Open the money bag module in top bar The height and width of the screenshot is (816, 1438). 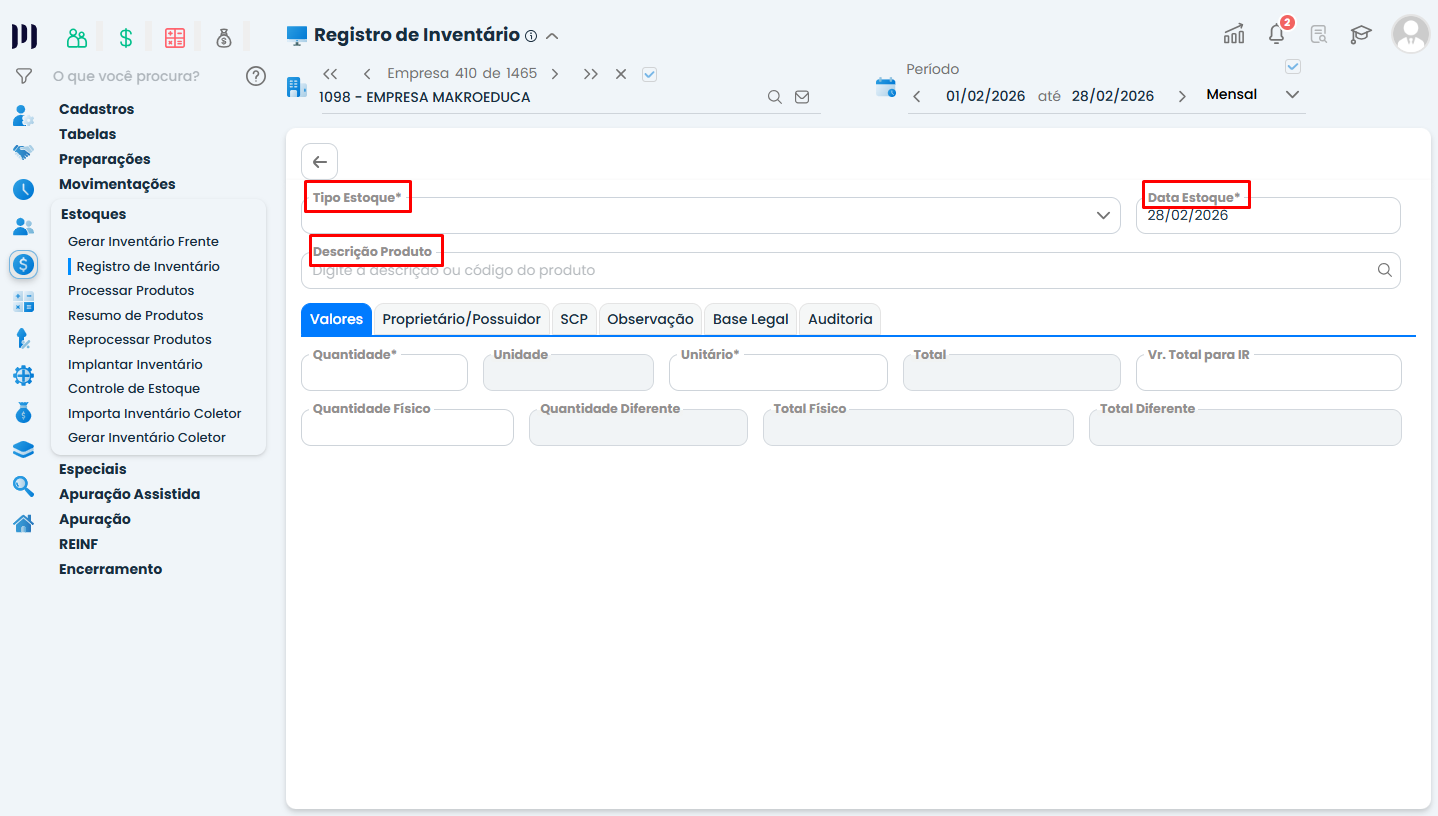pos(224,38)
